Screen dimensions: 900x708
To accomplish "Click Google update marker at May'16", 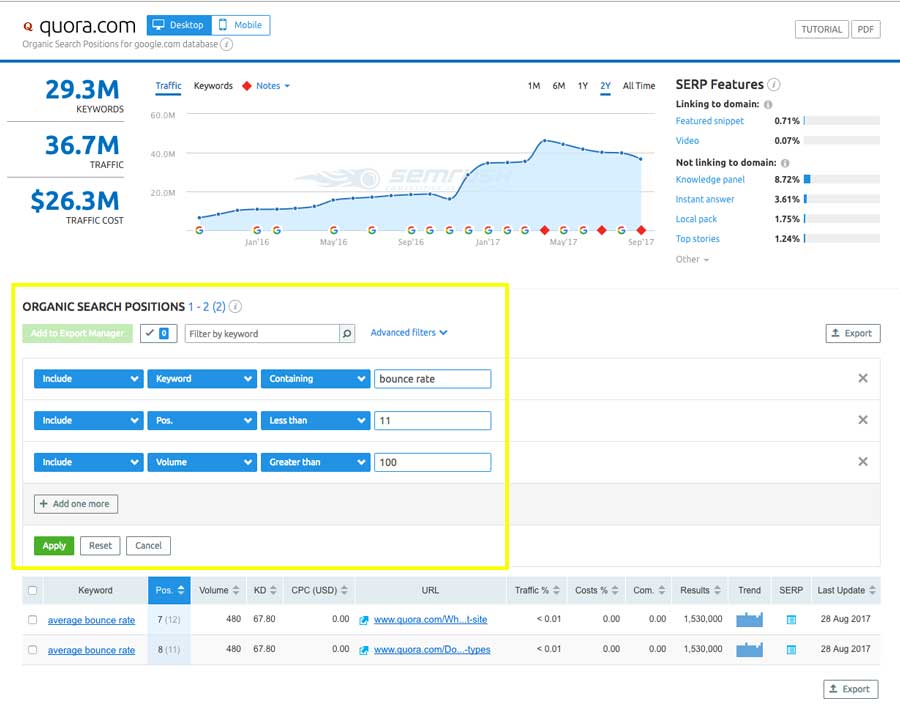I will click(x=333, y=230).
